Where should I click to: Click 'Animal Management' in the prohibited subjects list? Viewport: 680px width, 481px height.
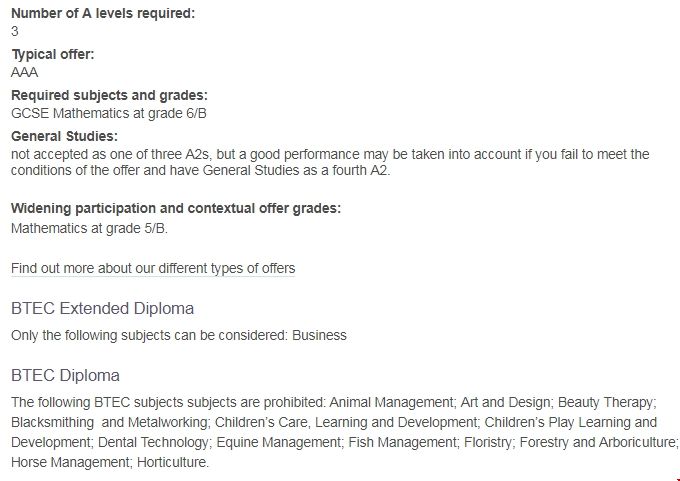389,403
